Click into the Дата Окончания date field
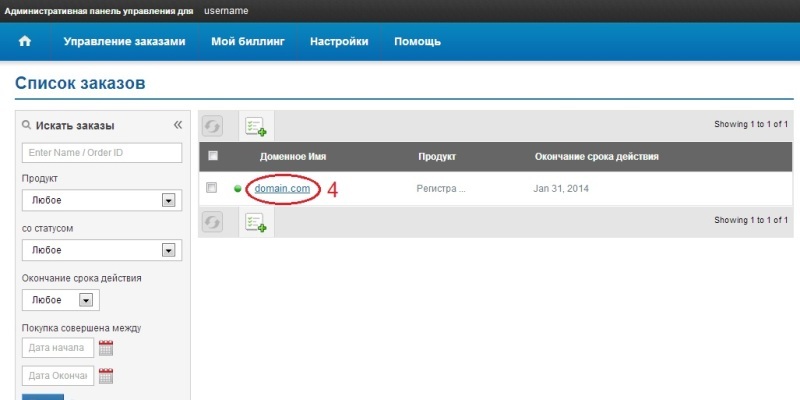 (x=58, y=376)
